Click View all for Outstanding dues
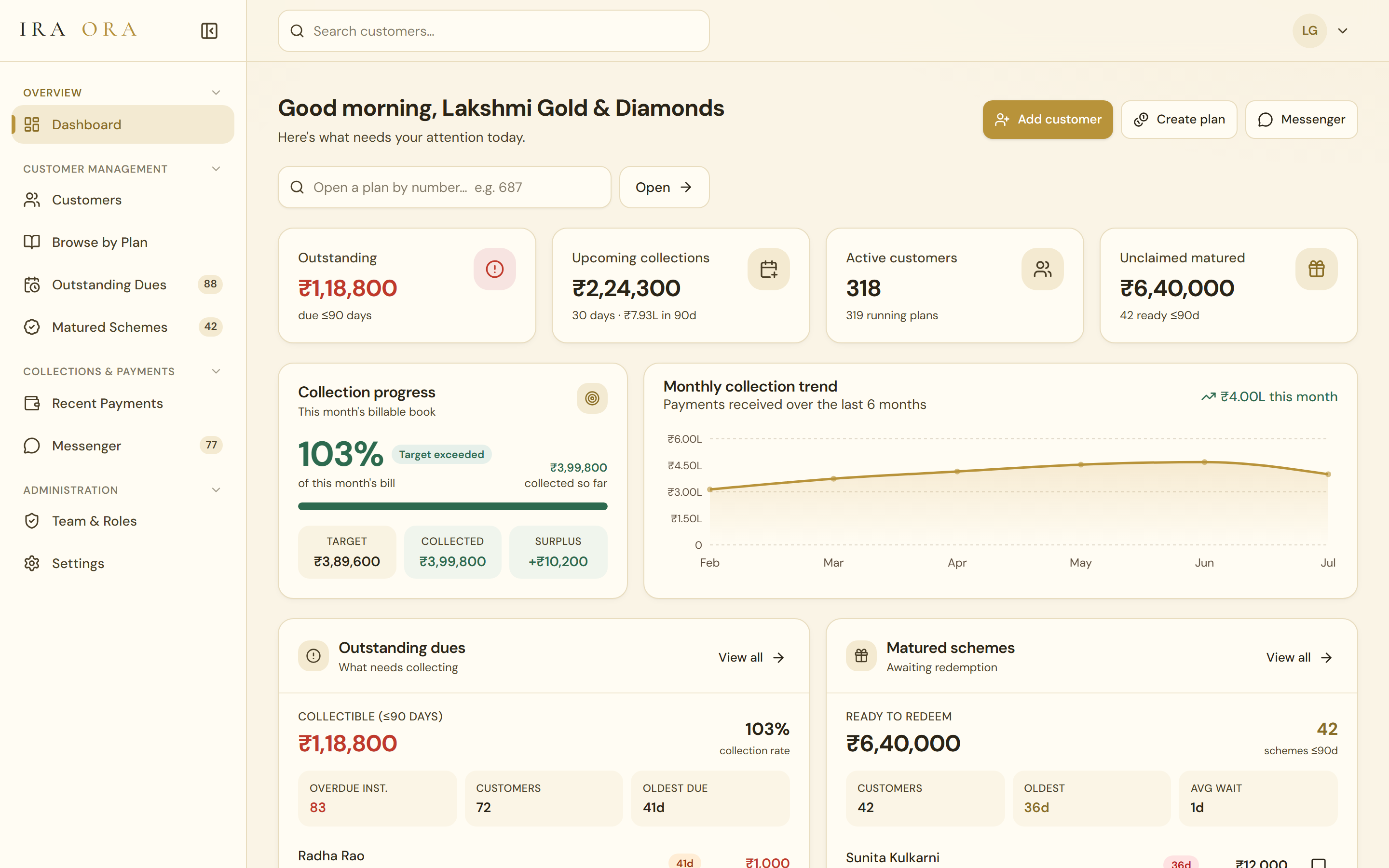 (751, 658)
